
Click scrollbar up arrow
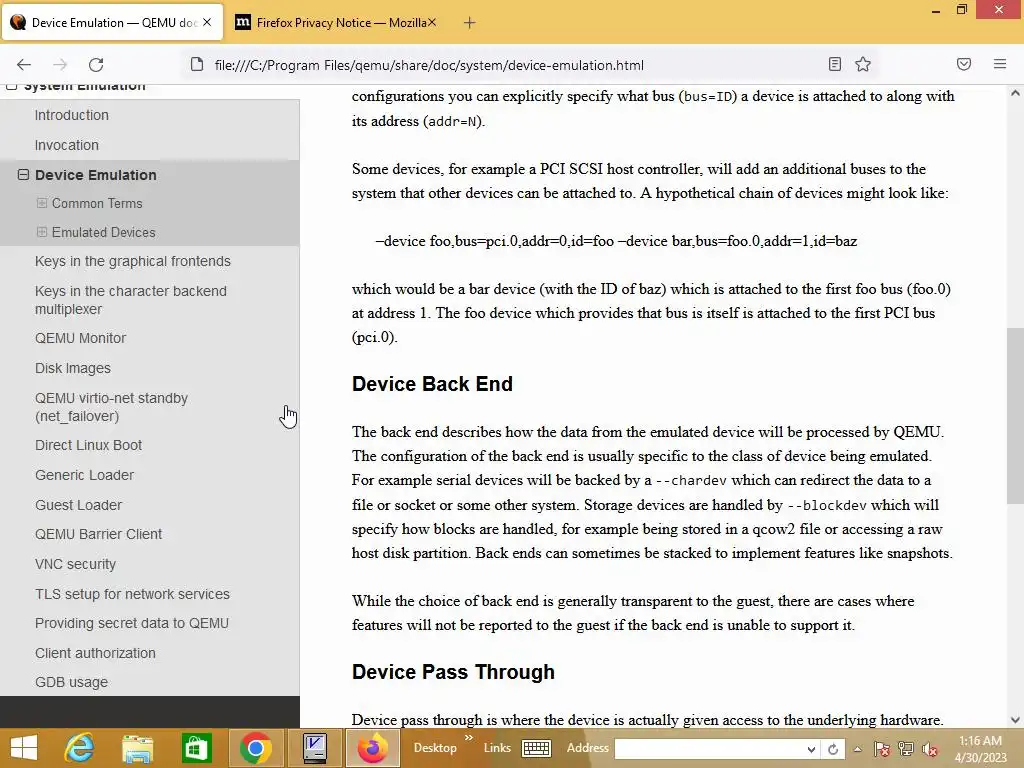click(1015, 93)
